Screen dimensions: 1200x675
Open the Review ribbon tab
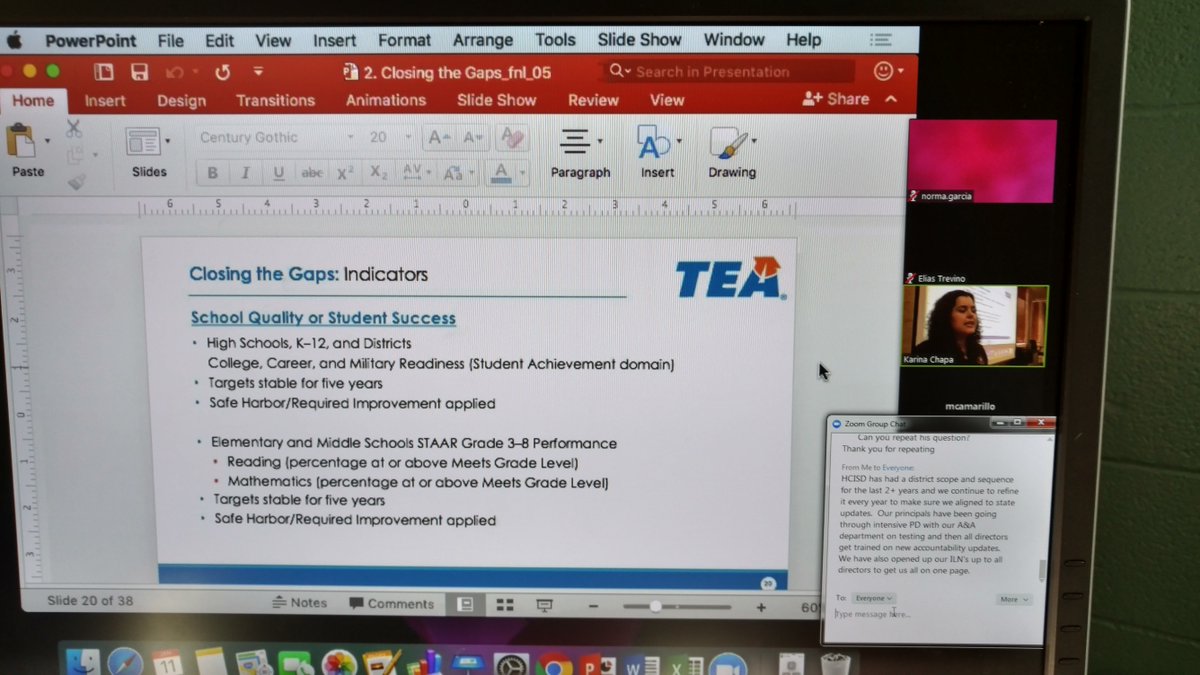(593, 100)
